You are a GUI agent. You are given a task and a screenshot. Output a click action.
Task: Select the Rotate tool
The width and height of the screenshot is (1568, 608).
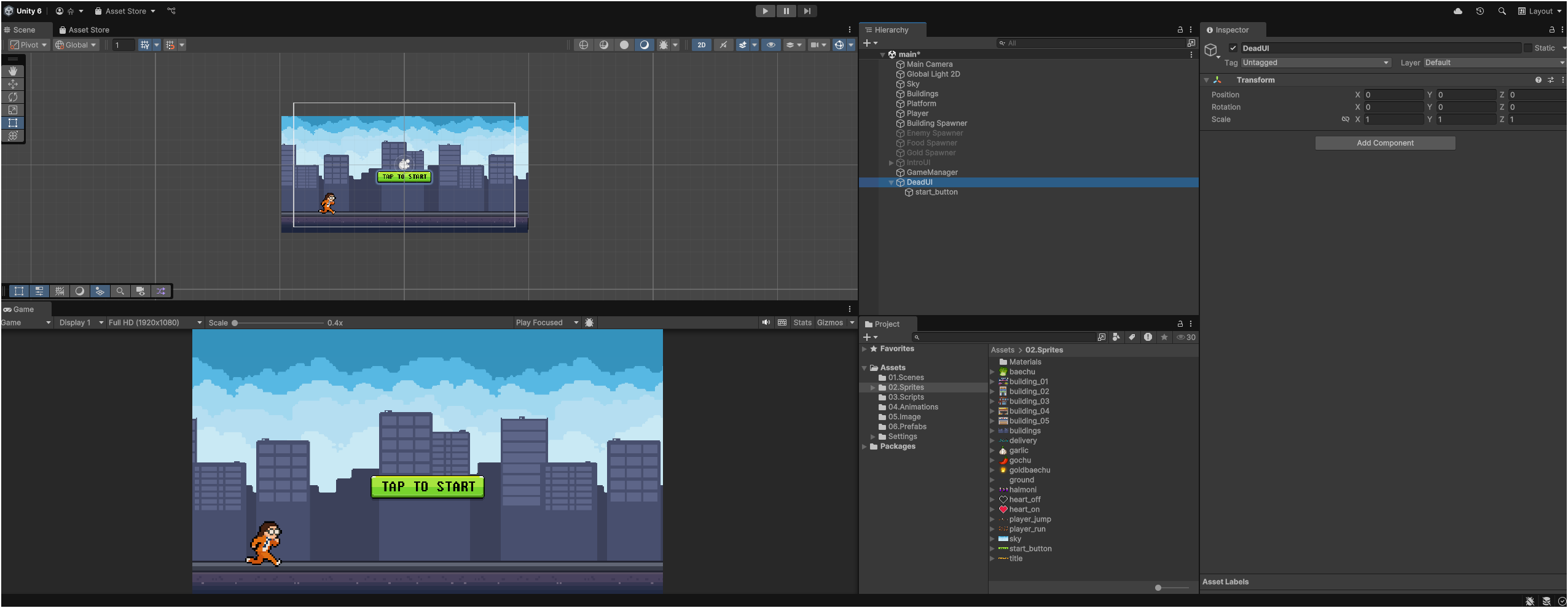click(x=13, y=97)
